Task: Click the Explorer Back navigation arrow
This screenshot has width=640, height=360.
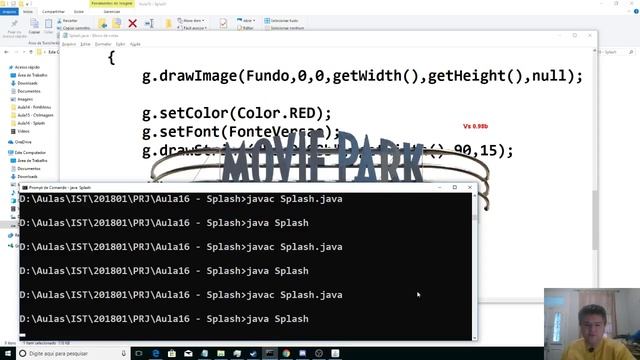Action: (x=6, y=52)
